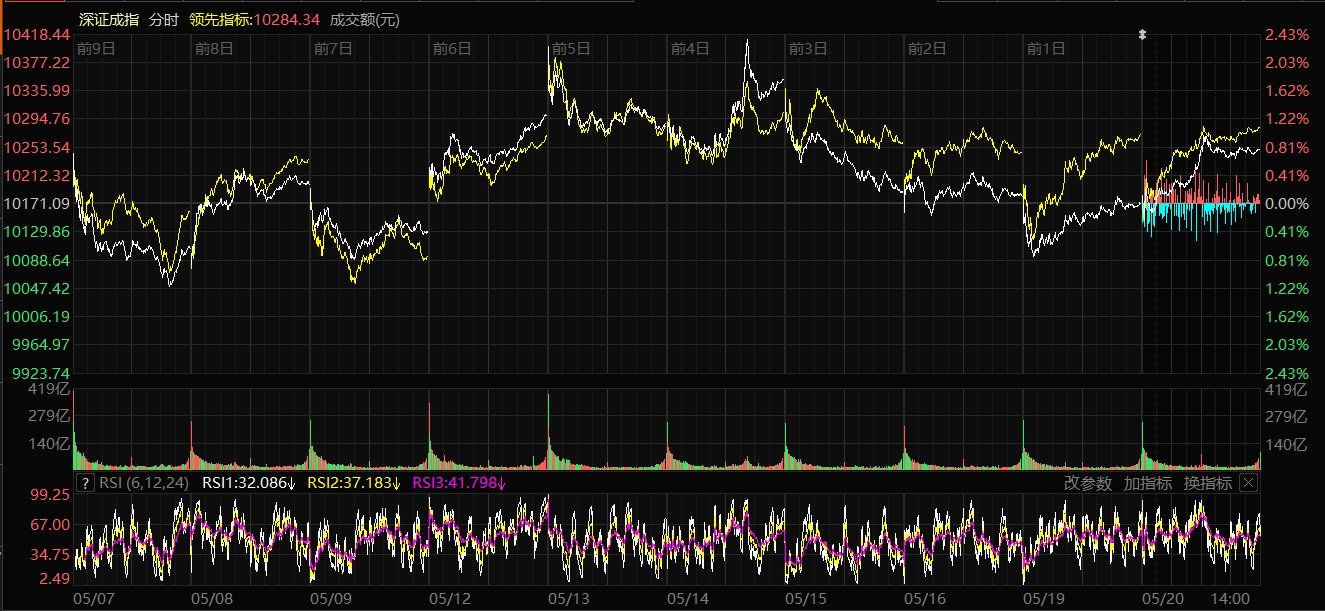Viewport: 1325px width, 611px height.
Task: Click the small resize arrow icon above today's chart
Action: click(1143, 35)
